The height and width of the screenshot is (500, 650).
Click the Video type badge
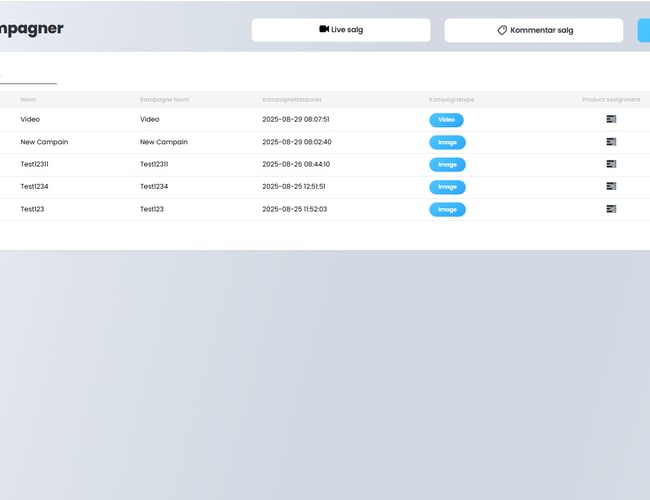click(446, 120)
